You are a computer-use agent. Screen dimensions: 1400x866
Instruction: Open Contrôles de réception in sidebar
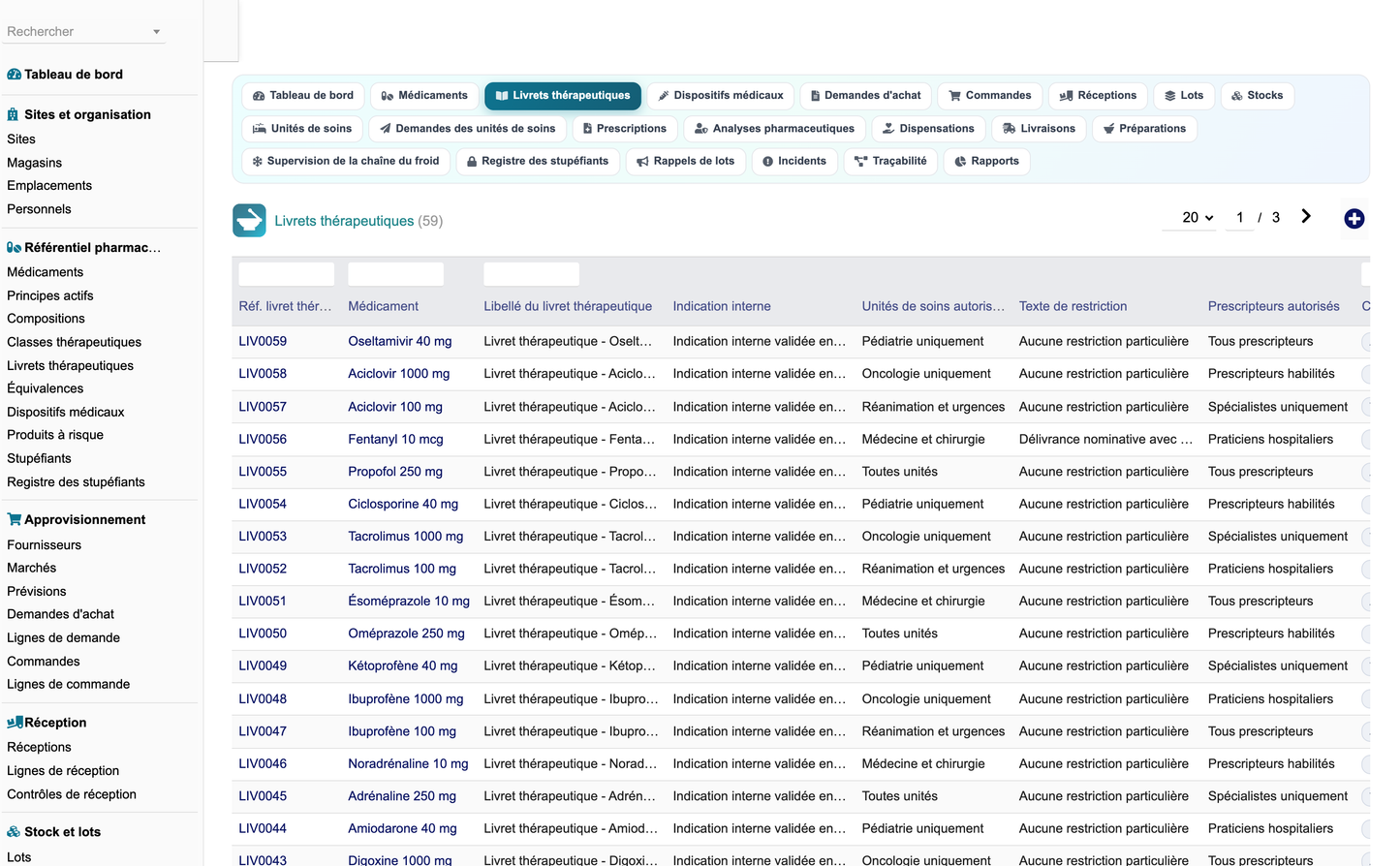pyautogui.click(x=72, y=794)
